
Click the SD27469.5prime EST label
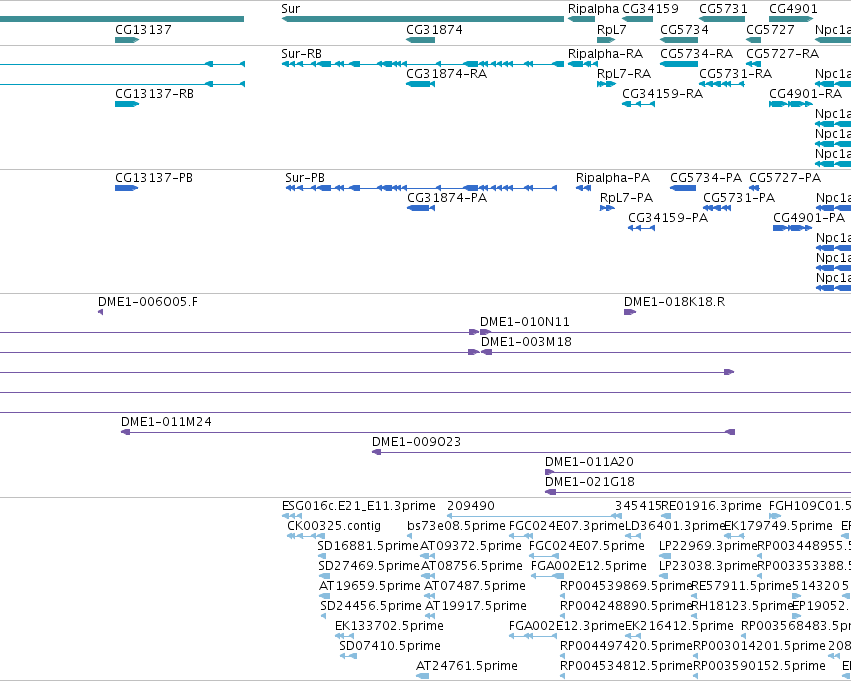(x=369, y=566)
